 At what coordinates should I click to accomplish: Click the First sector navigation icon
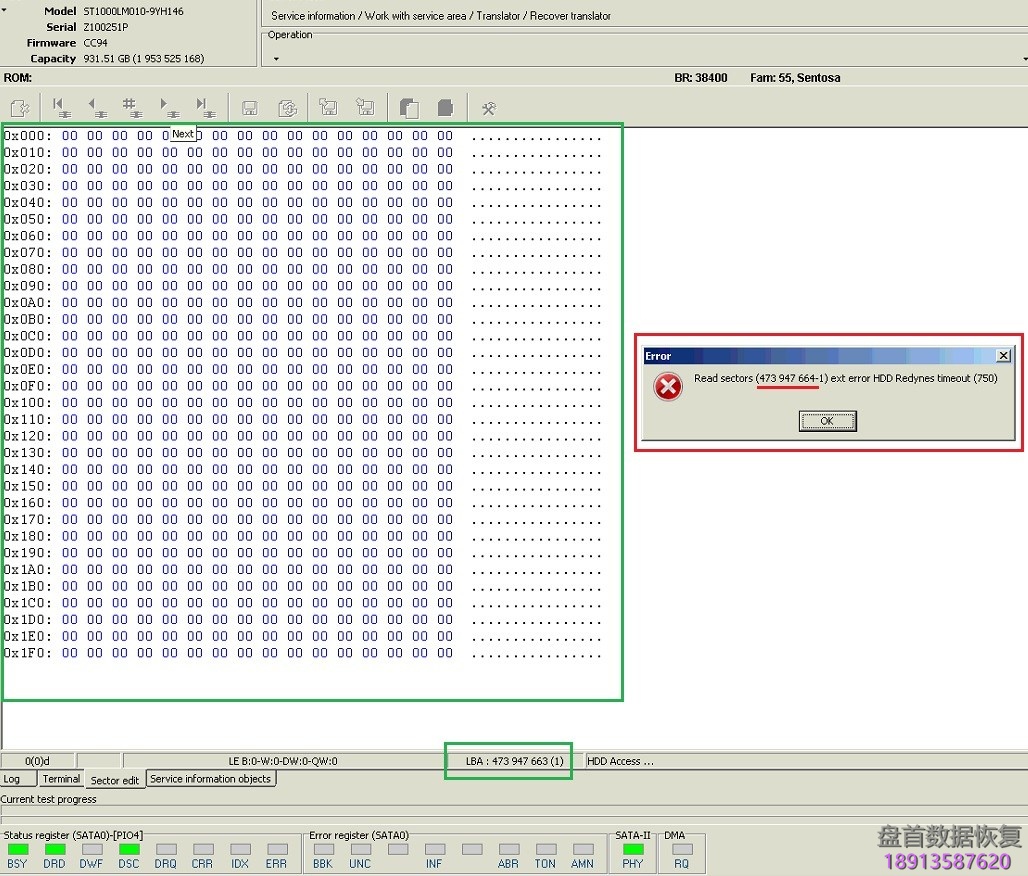[x=60, y=107]
